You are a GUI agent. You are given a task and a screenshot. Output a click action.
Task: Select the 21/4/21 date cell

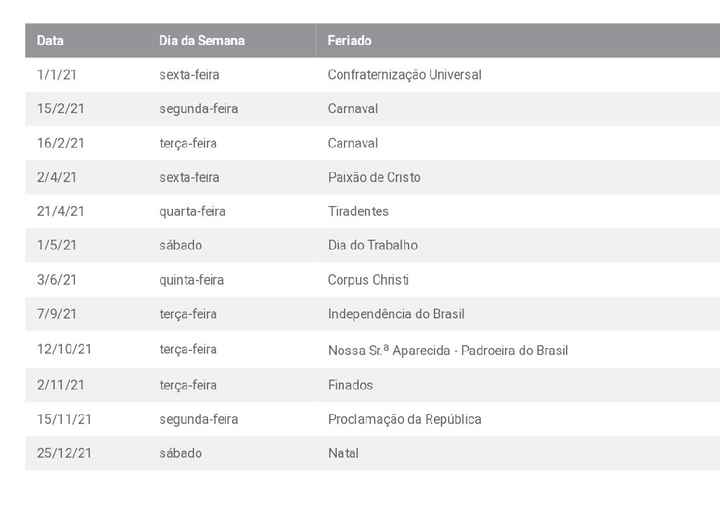pyautogui.click(x=61, y=211)
